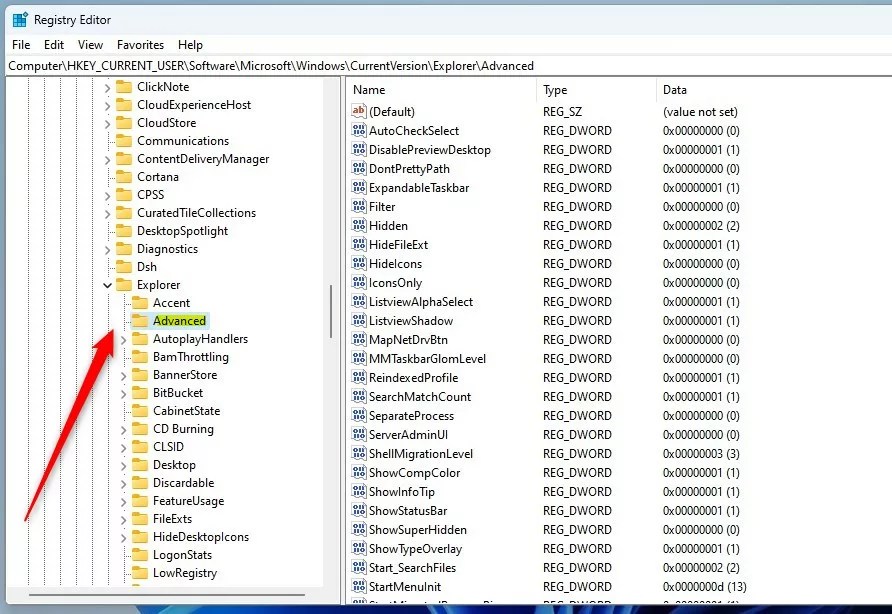The height and width of the screenshot is (614, 892).
Task: Click the Registry Editor app icon in title bar
Action: (20, 20)
